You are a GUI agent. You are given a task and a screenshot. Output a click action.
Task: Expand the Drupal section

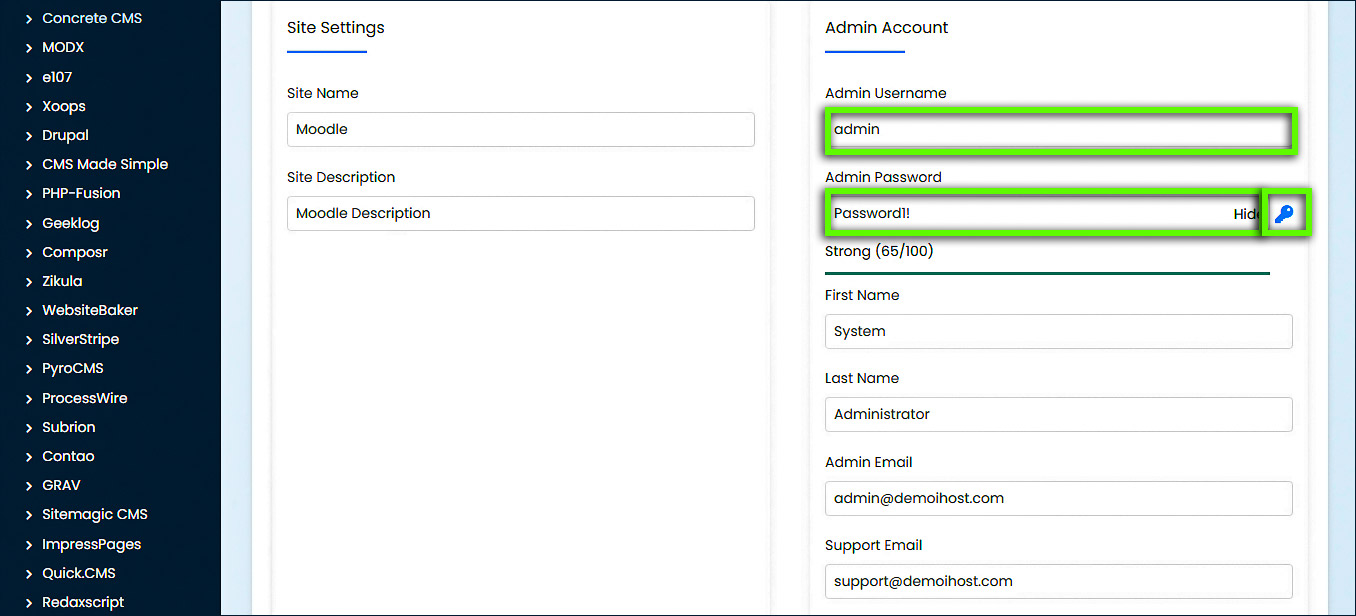coord(28,135)
